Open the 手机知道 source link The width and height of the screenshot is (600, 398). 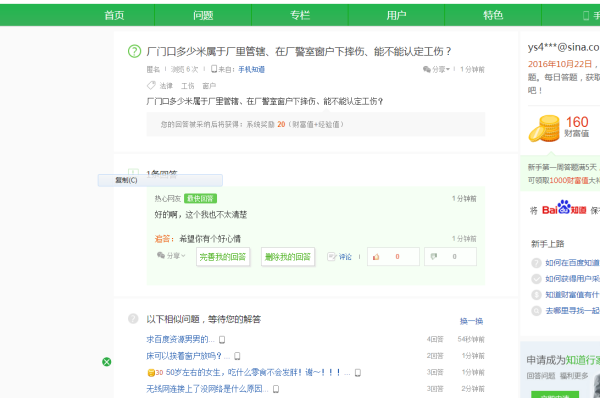251,69
